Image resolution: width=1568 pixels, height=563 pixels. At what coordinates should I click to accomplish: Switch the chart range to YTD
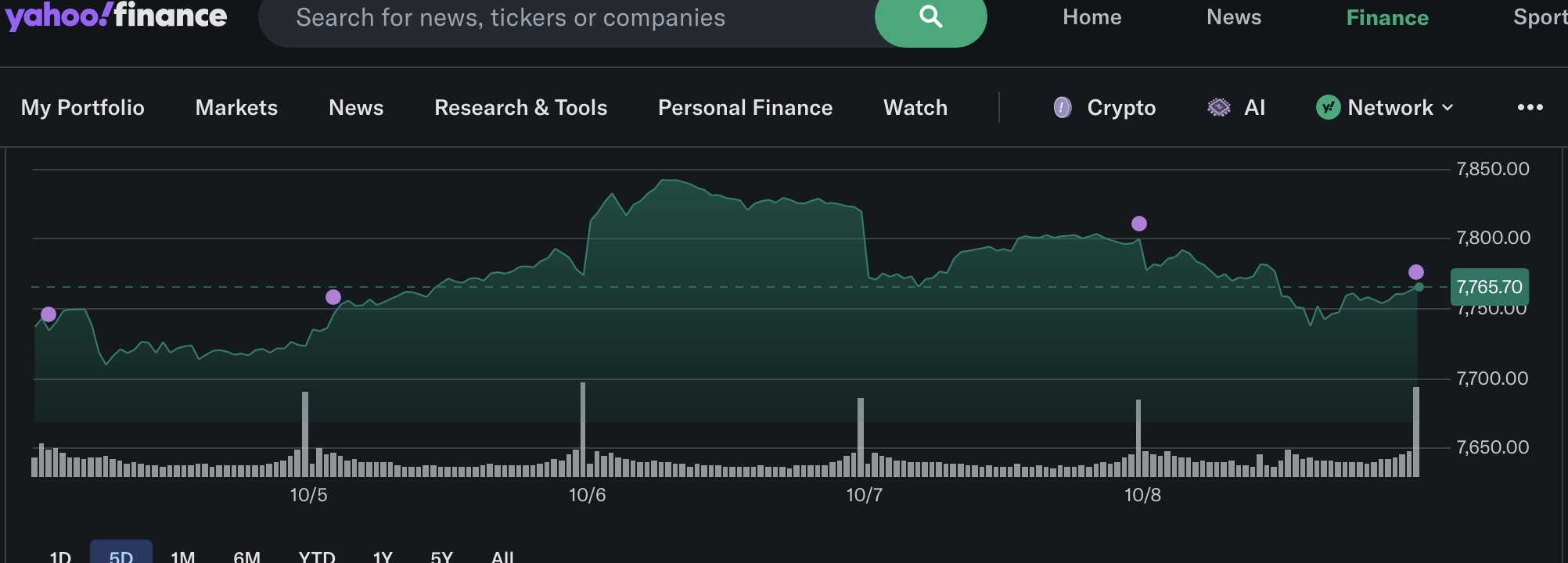click(317, 556)
